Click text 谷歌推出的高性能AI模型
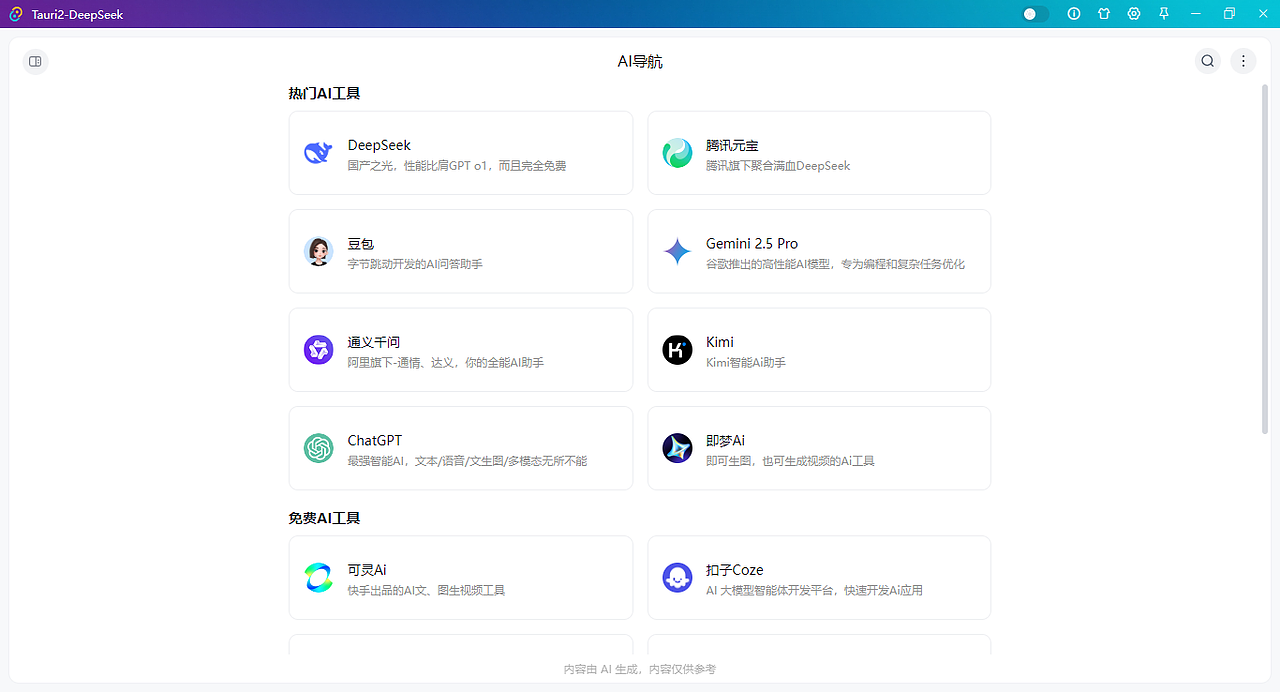The width and height of the screenshot is (1280, 692). tap(770, 264)
